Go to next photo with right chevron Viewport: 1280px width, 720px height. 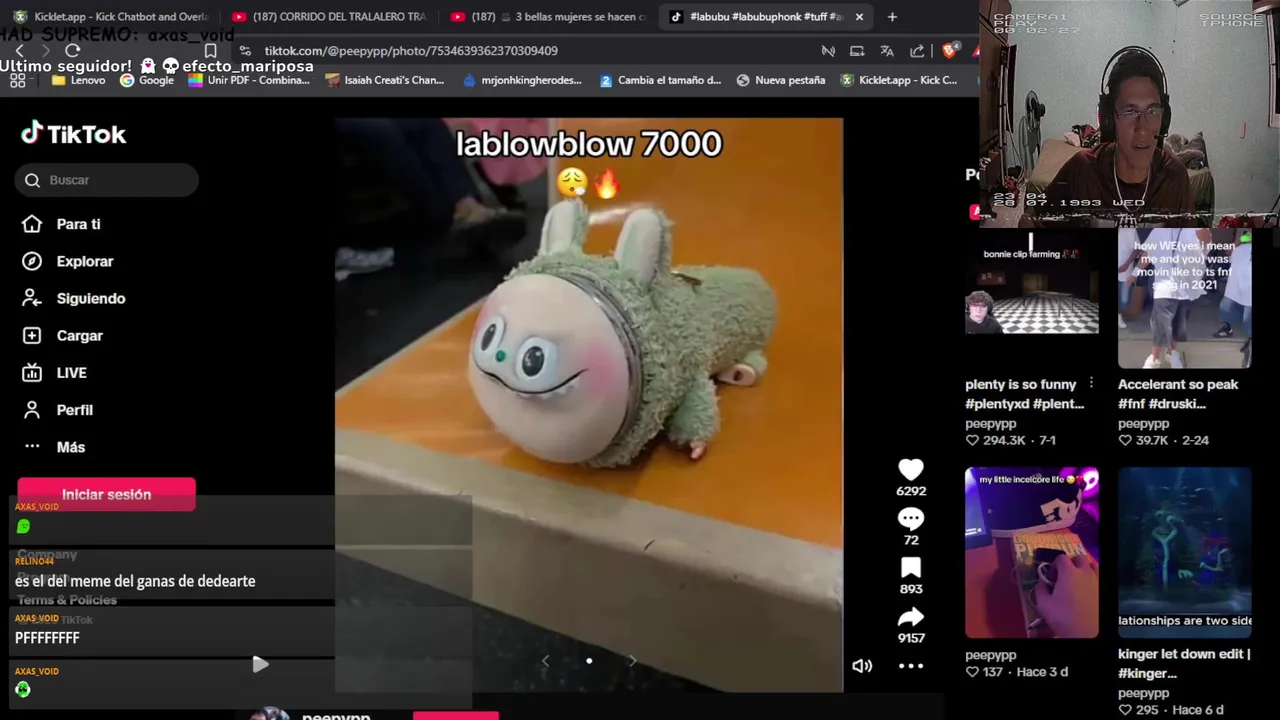632,661
